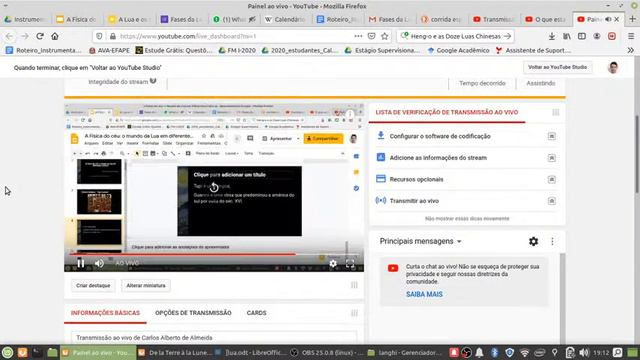The image size is (640, 360).
Task: Open the Firefox downloads arrow icon
Action: point(552,36)
